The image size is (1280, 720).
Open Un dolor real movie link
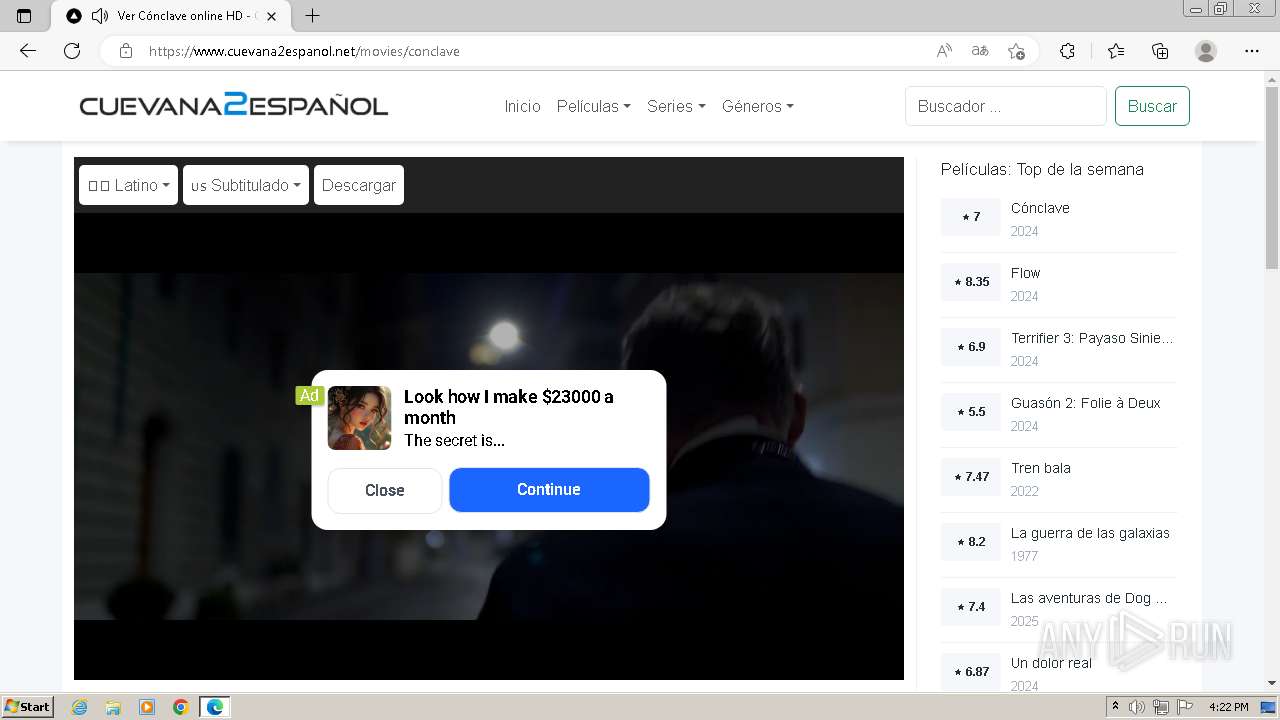point(1051,663)
